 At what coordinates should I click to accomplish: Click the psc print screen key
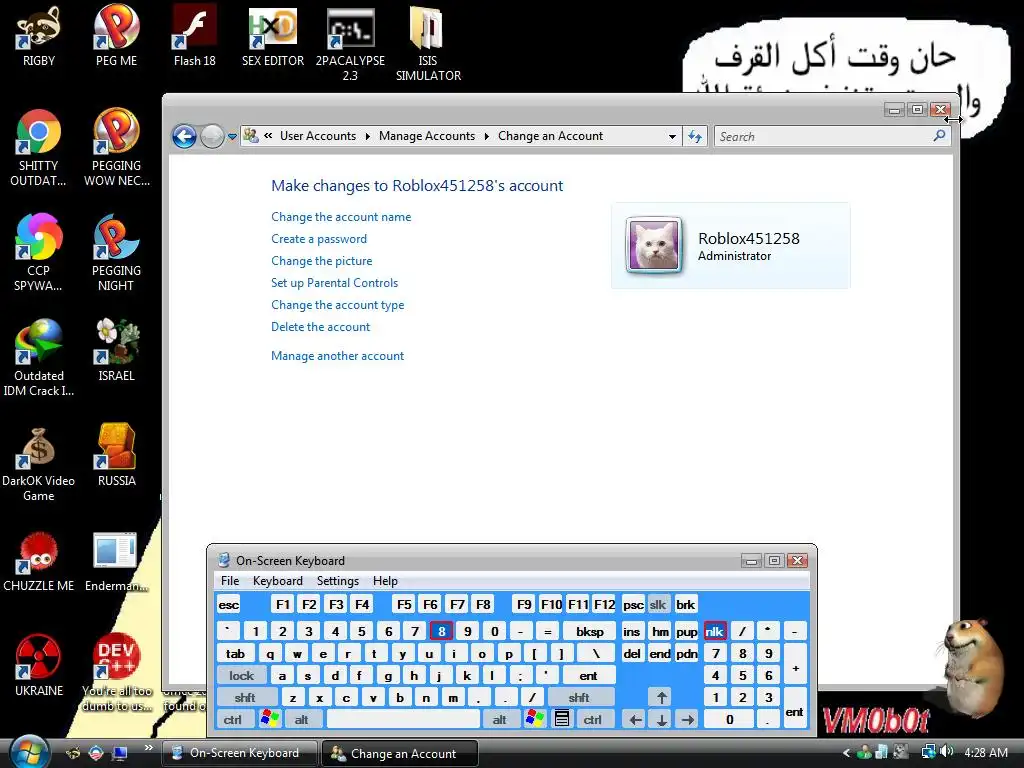pyautogui.click(x=633, y=604)
